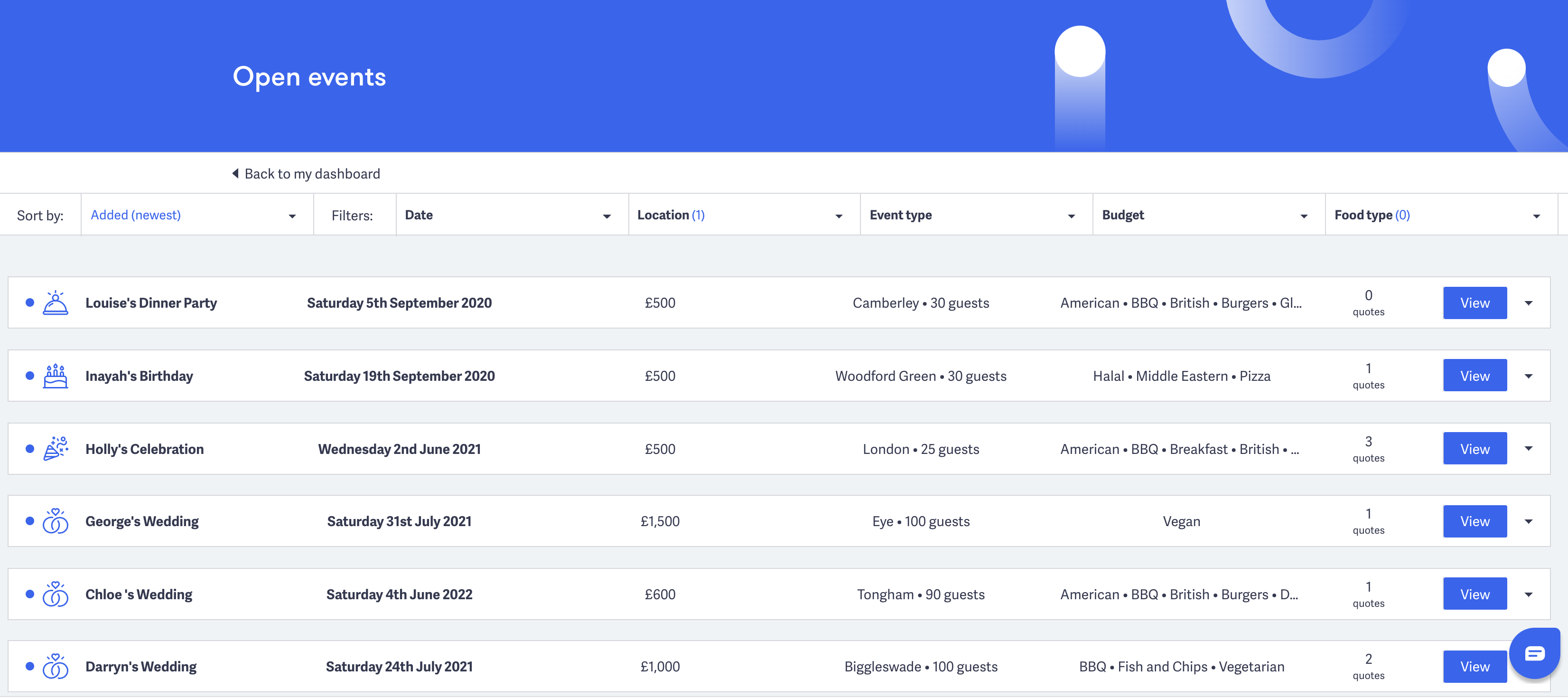View Holly's Celebration event
The image size is (1568, 698).
click(1474, 449)
